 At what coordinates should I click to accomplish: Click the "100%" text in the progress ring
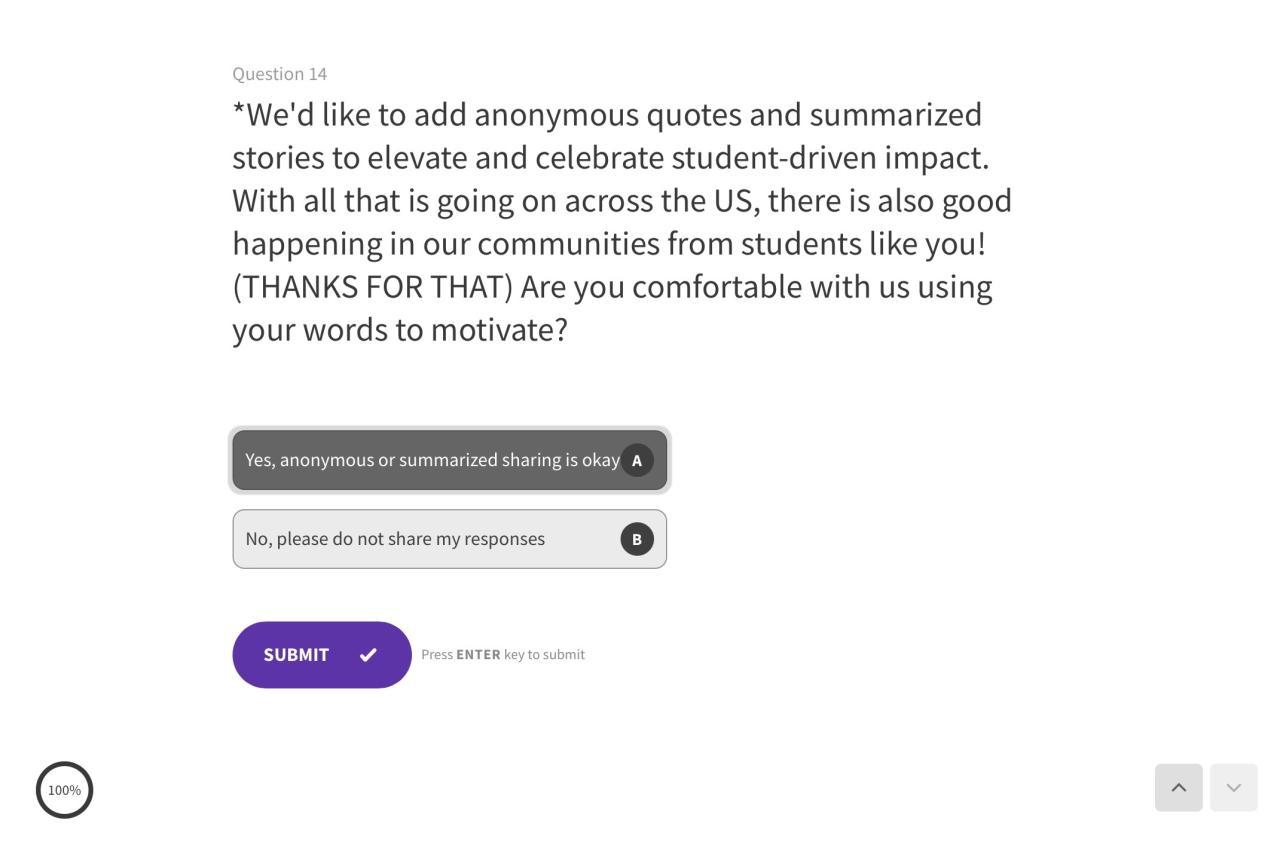[x=65, y=790]
